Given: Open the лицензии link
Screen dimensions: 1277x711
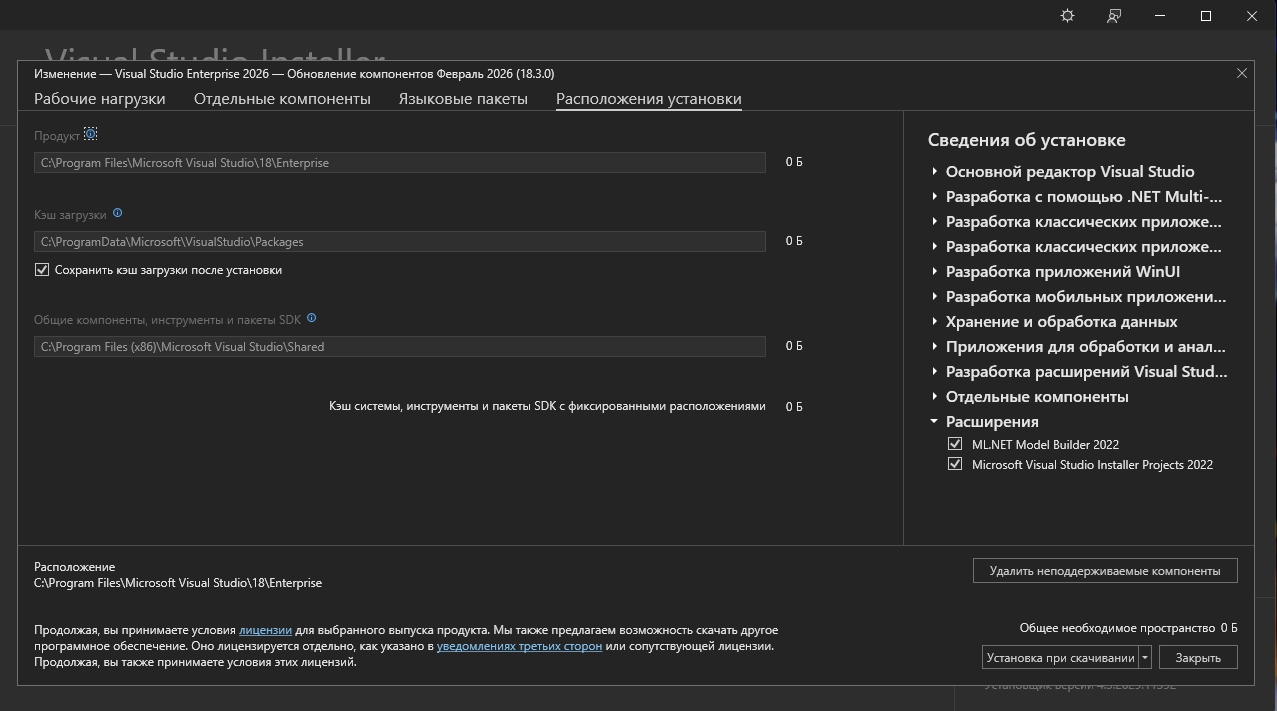Looking at the screenshot, I should [x=265, y=630].
